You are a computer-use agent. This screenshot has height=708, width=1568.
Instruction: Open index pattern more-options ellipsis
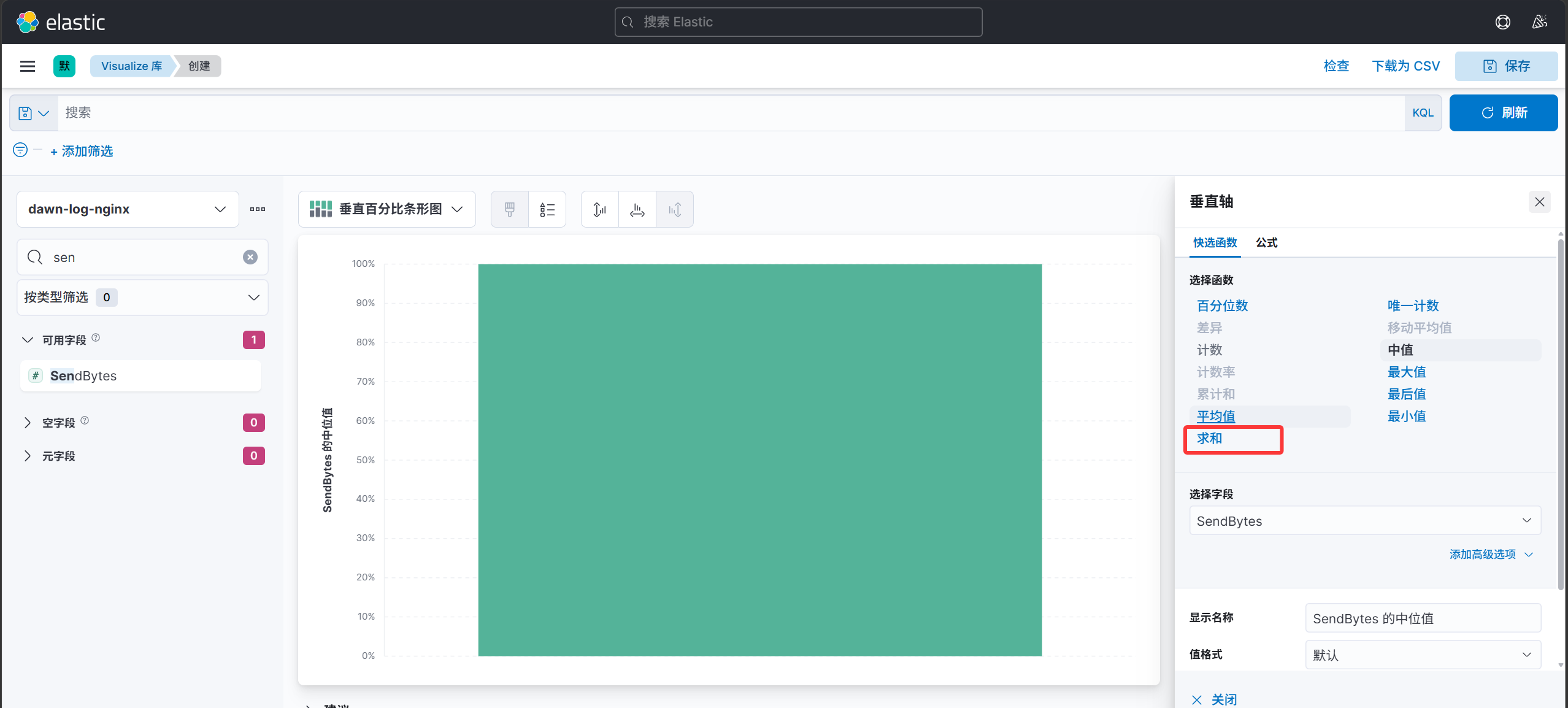258,209
